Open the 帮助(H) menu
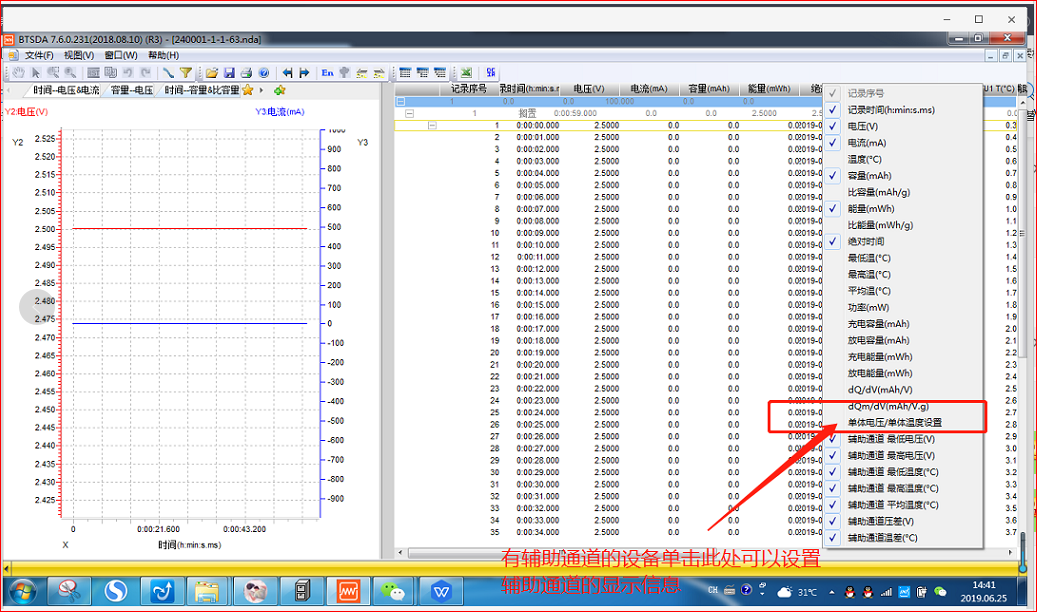 [163, 56]
